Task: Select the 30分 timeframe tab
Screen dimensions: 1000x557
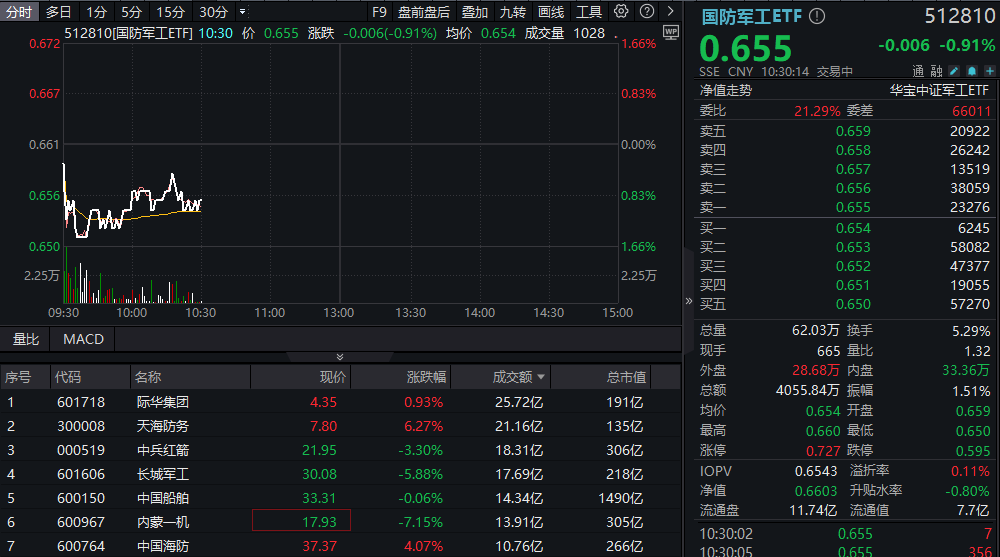Action: pyautogui.click(x=213, y=11)
